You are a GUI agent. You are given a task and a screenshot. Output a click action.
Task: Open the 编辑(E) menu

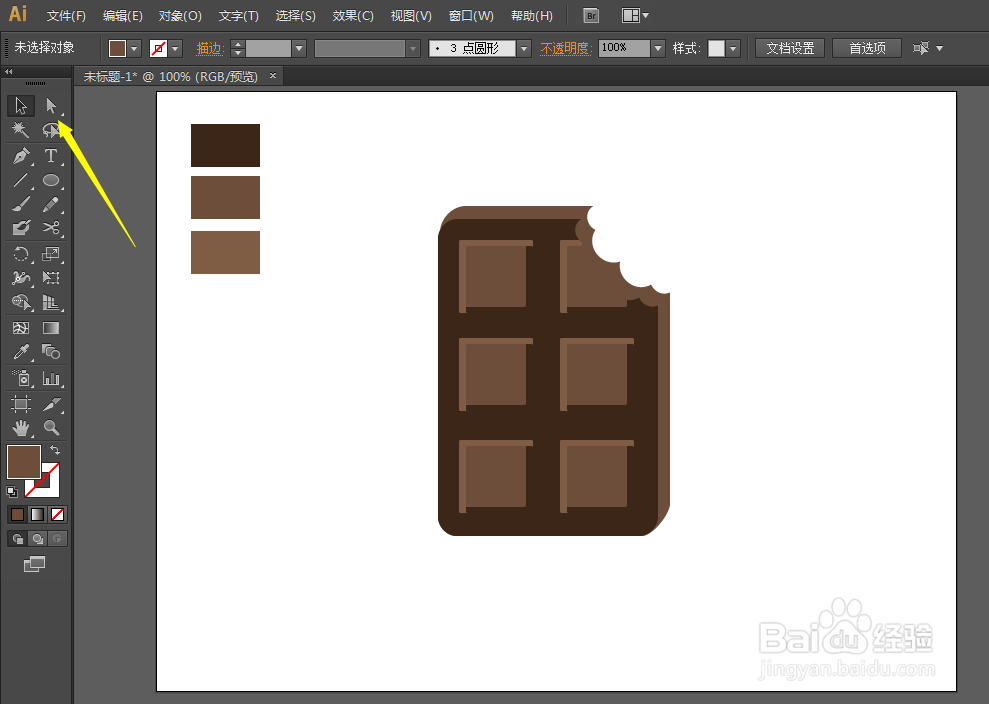click(x=122, y=16)
